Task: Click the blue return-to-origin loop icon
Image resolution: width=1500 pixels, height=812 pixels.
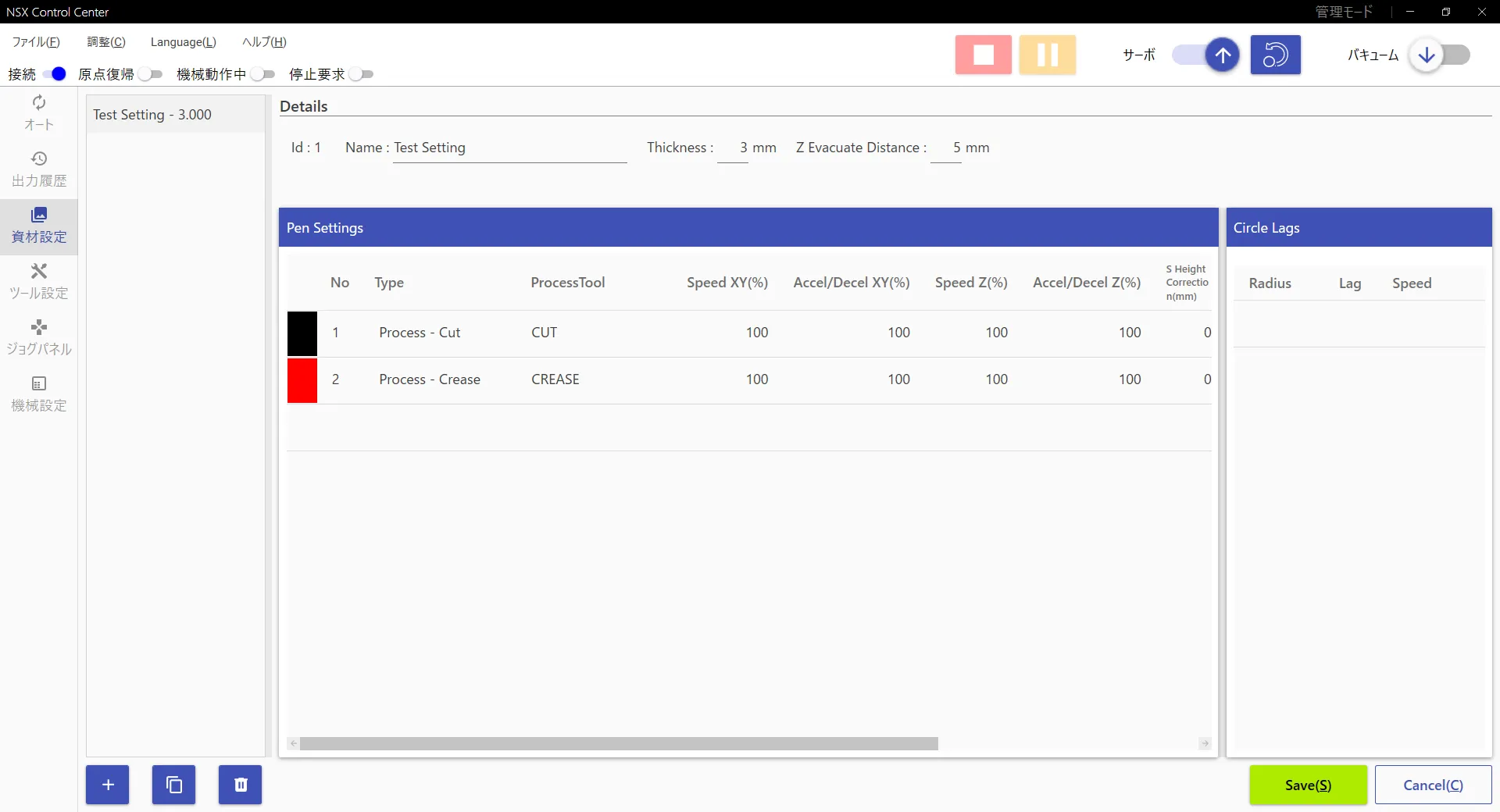Action: click(1275, 55)
